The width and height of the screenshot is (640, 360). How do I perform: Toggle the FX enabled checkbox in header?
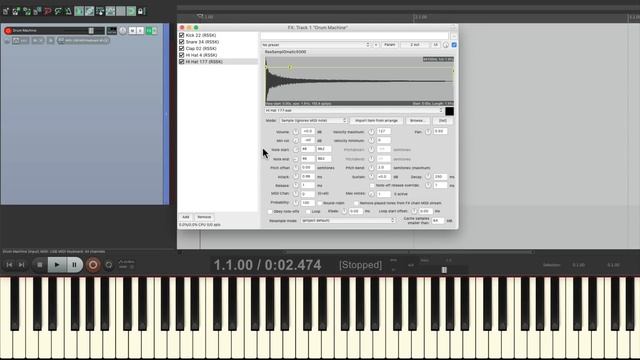point(454,45)
